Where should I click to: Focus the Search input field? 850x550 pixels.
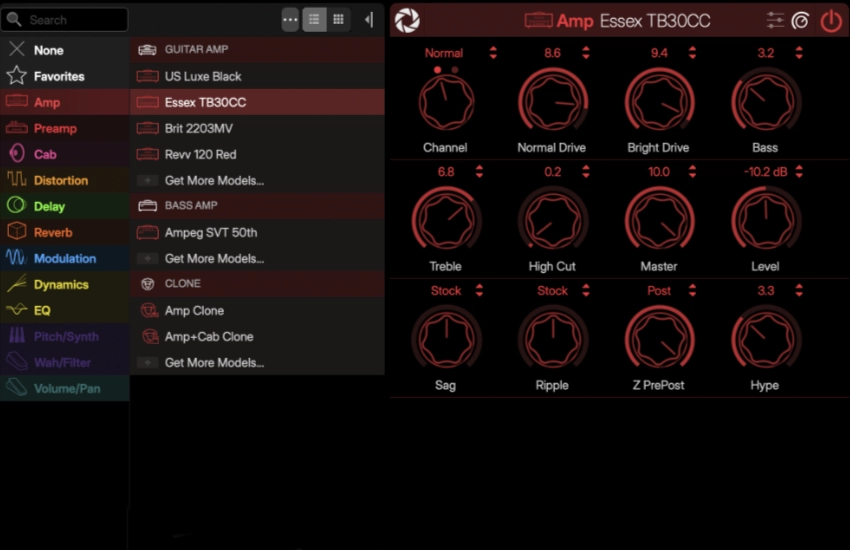tap(65, 20)
